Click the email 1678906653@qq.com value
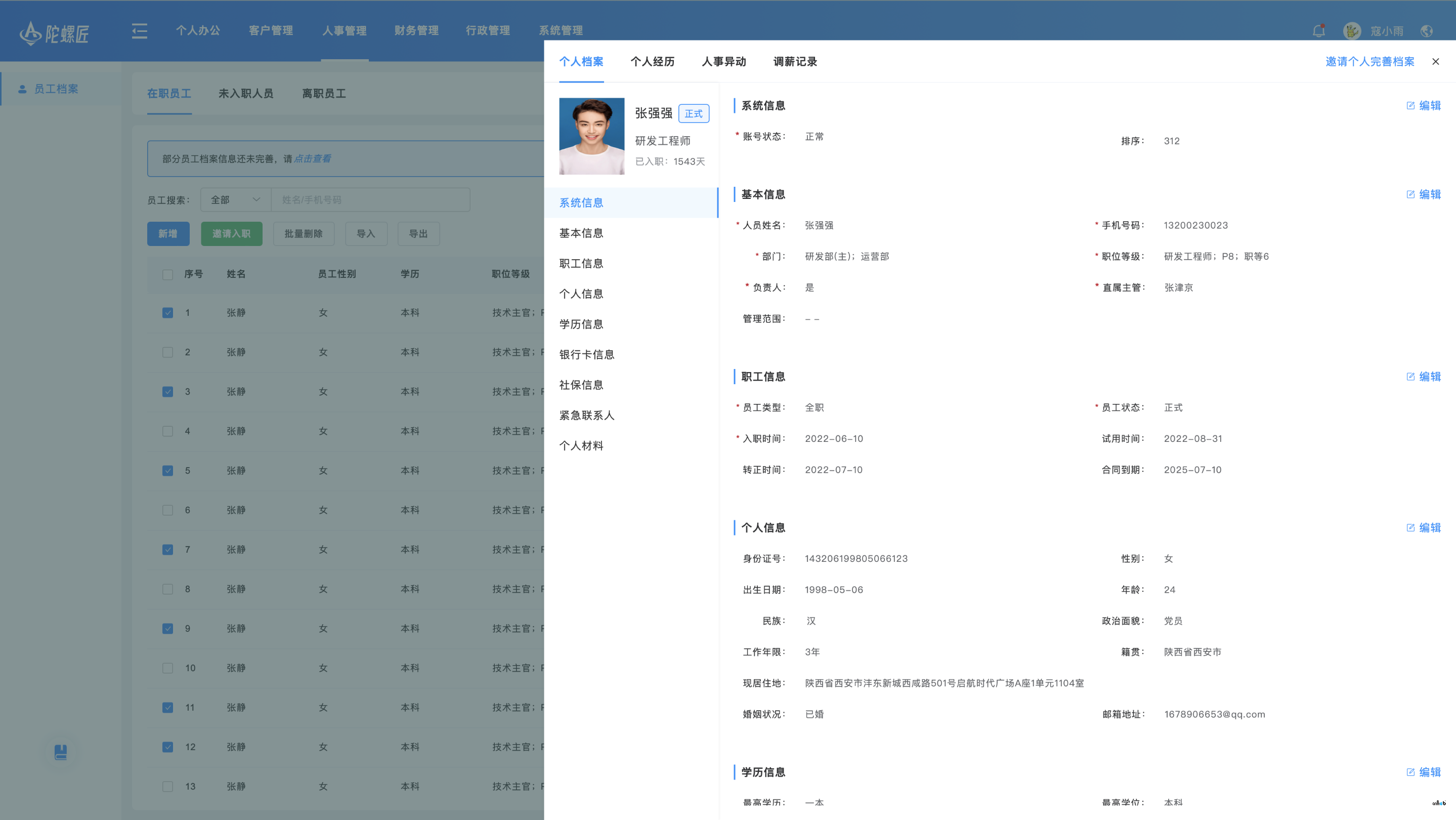 [1215, 714]
